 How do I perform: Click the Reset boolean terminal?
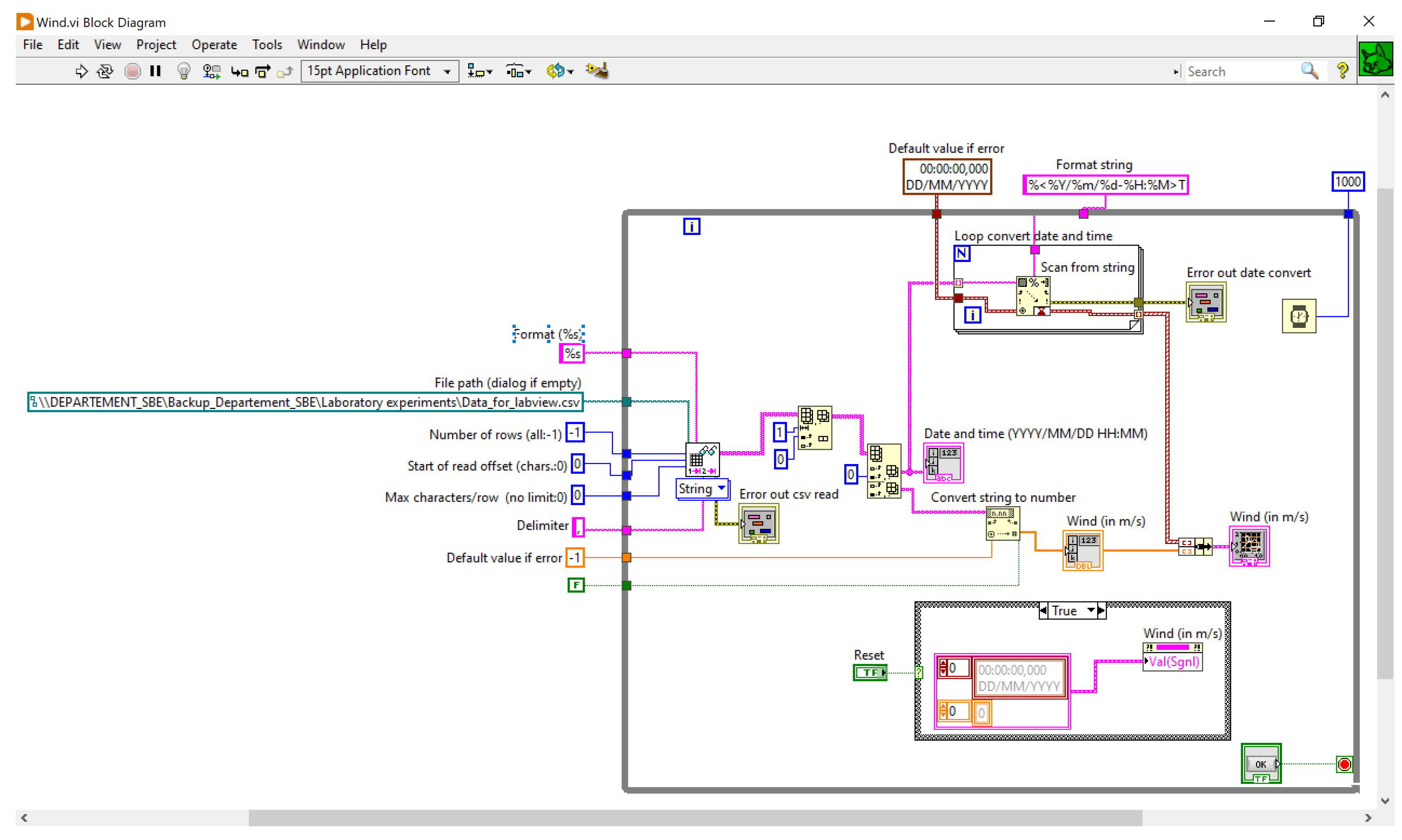[869, 672]
